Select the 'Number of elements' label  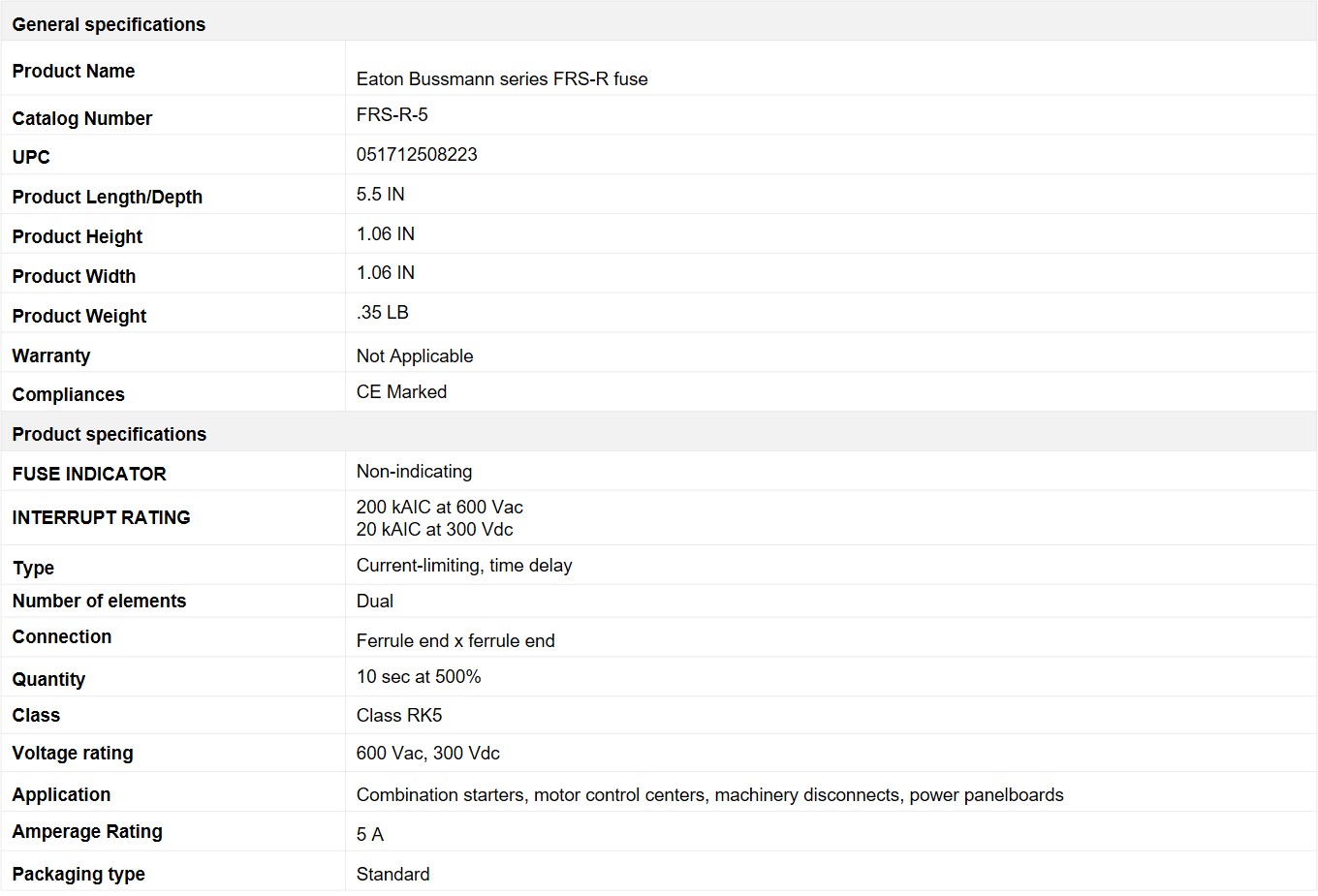tap(99, 601)
